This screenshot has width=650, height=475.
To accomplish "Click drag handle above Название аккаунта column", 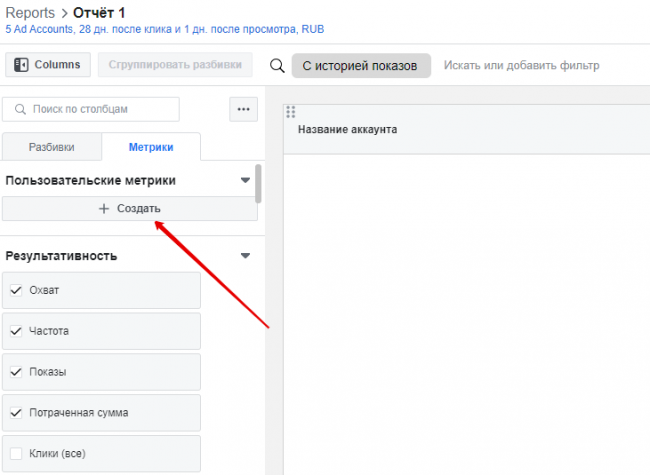I will coord(291,111).
